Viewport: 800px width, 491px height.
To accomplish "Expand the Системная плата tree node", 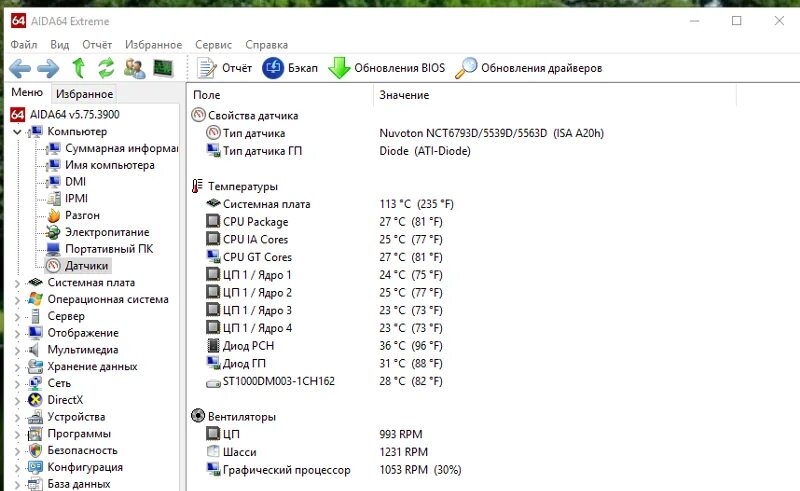I will point(17,283).
